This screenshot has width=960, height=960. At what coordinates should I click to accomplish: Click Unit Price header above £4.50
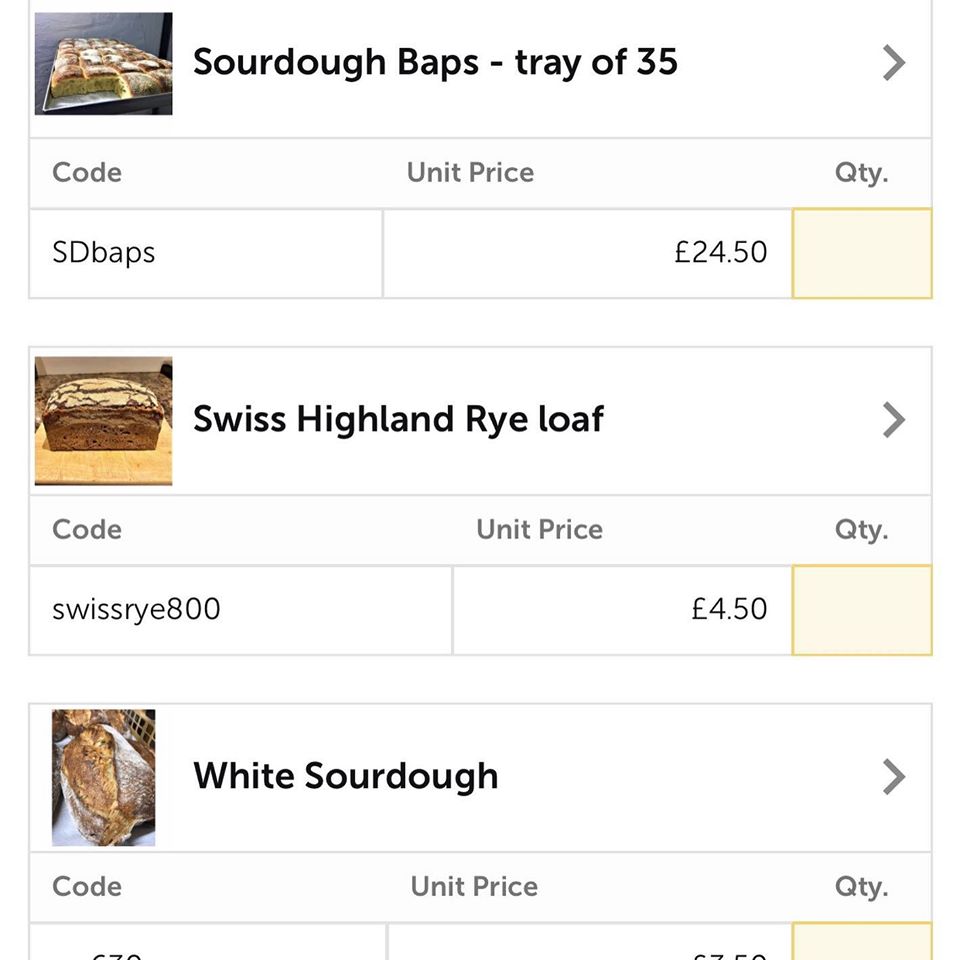pos(539,530)
